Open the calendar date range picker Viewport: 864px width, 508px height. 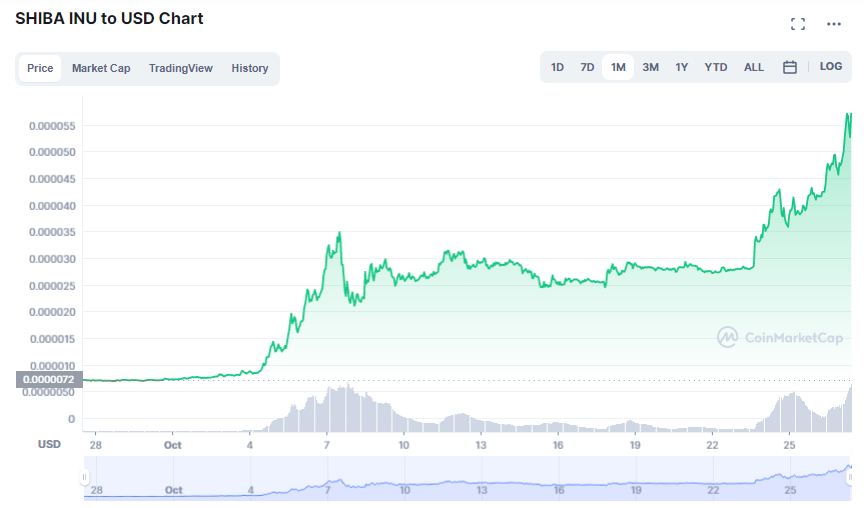[x=790, y=67]
